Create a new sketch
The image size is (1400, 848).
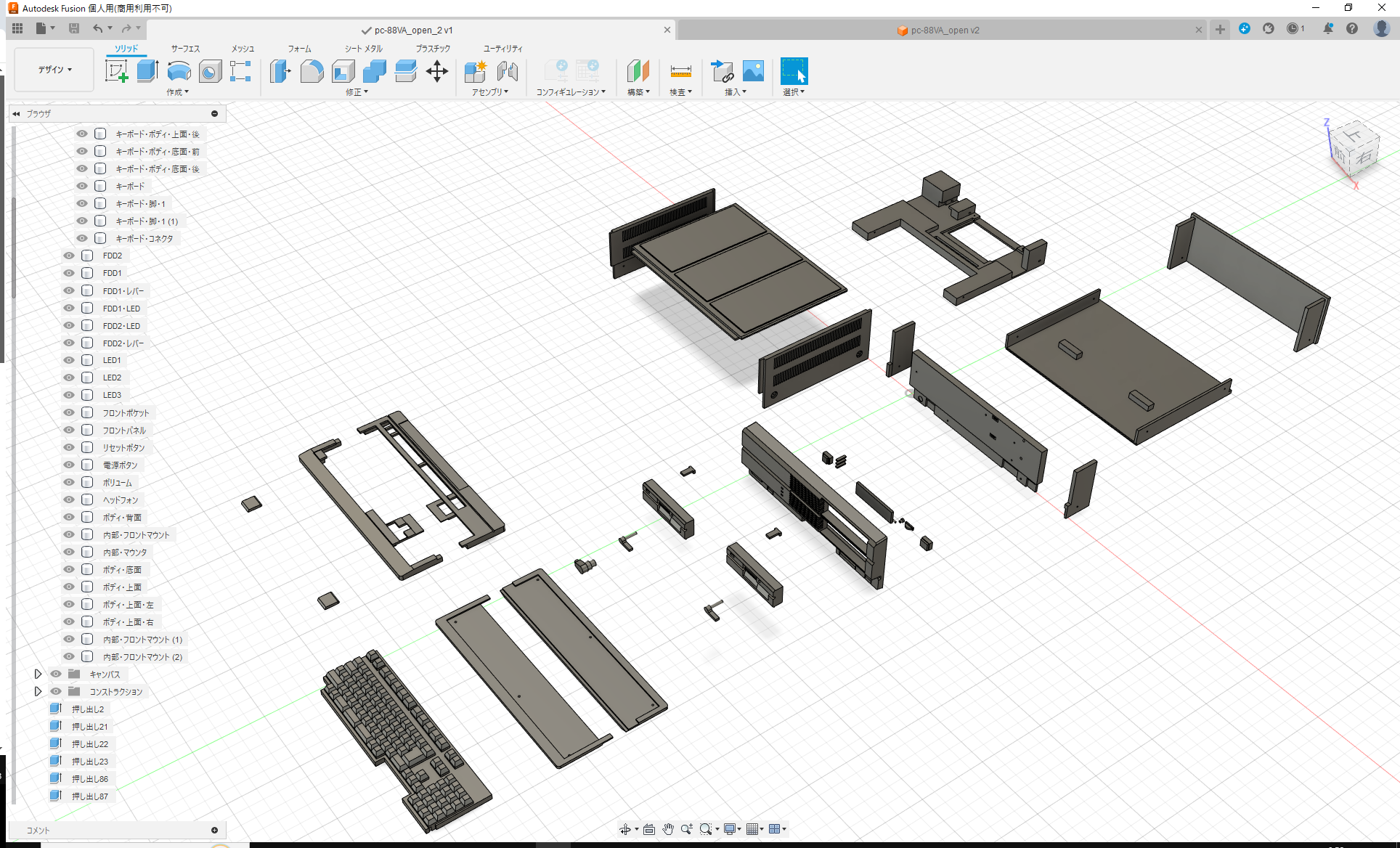pos(116,70)
